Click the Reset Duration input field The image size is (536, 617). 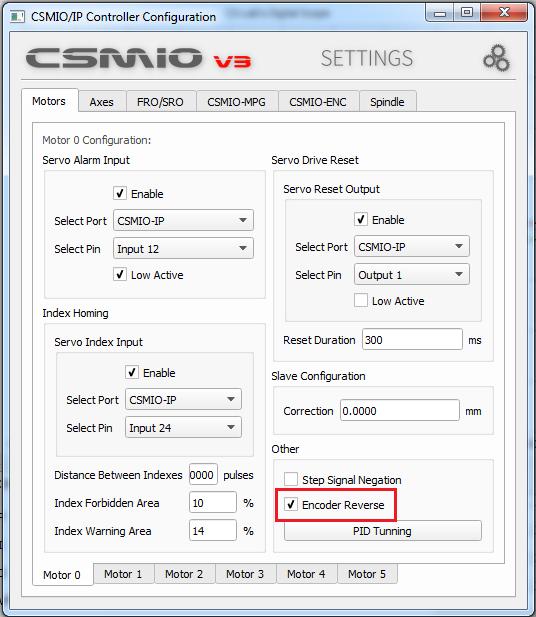[x=412, y=339]
